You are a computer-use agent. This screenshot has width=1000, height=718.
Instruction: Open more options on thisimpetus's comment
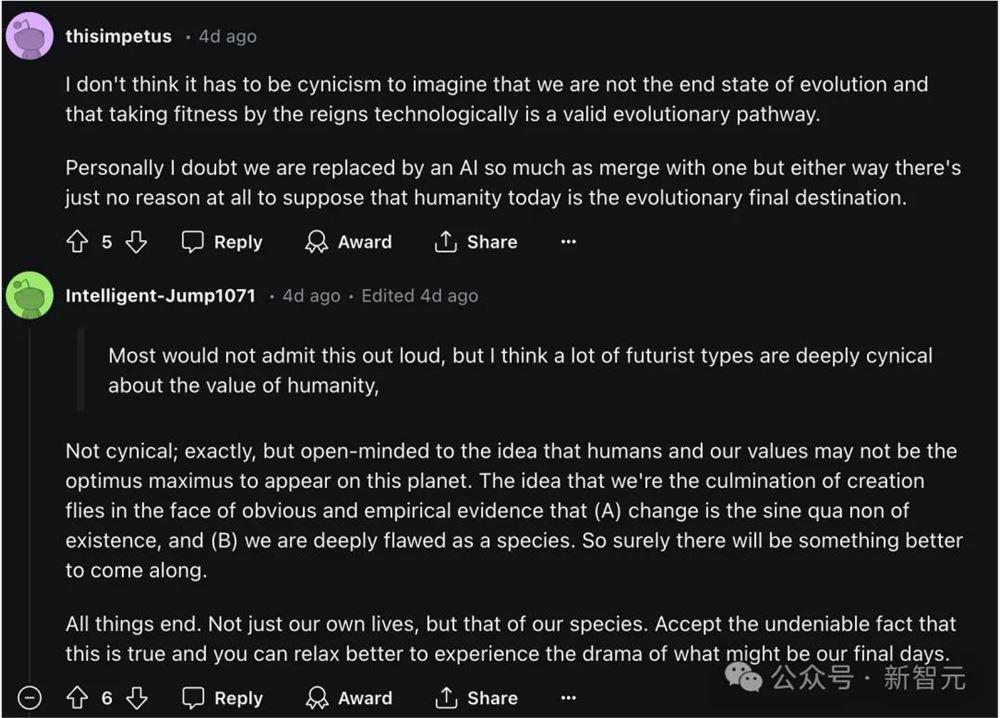coord(569,242)
